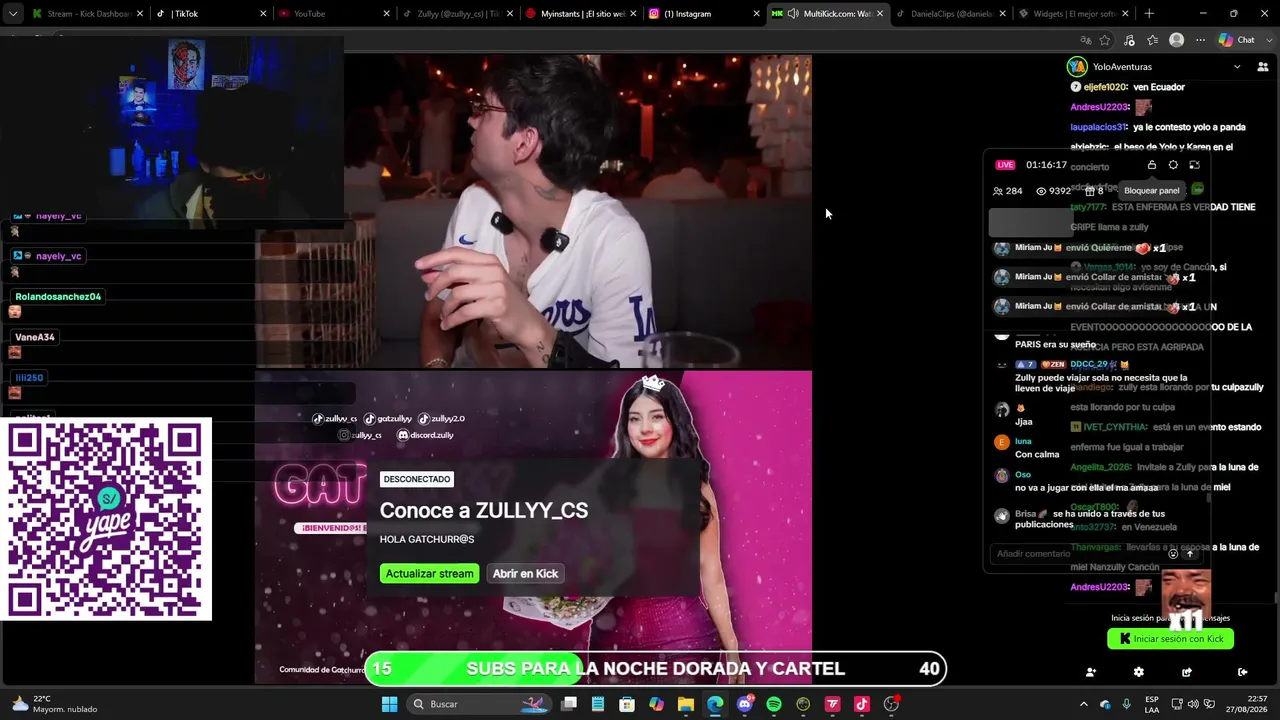The width and height of the screenshot is (1280, 720).
Task: Add this page to favorites
Action: click(1105, 40)
